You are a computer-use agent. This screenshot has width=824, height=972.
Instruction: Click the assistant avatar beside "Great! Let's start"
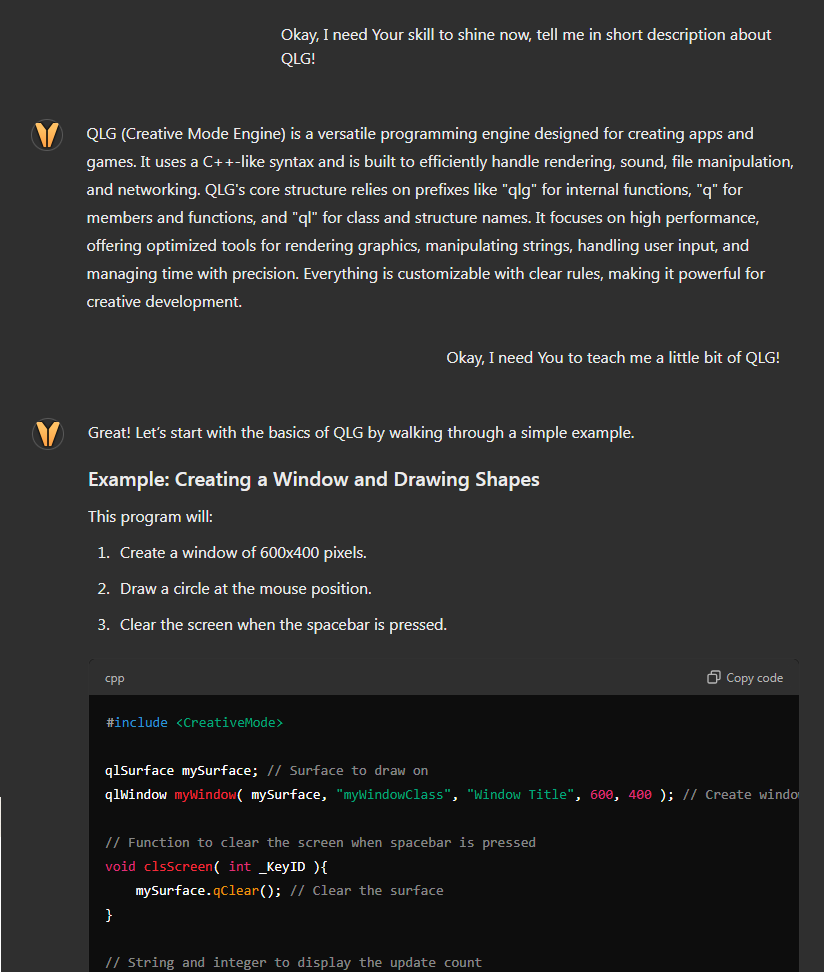coord(48,433)
